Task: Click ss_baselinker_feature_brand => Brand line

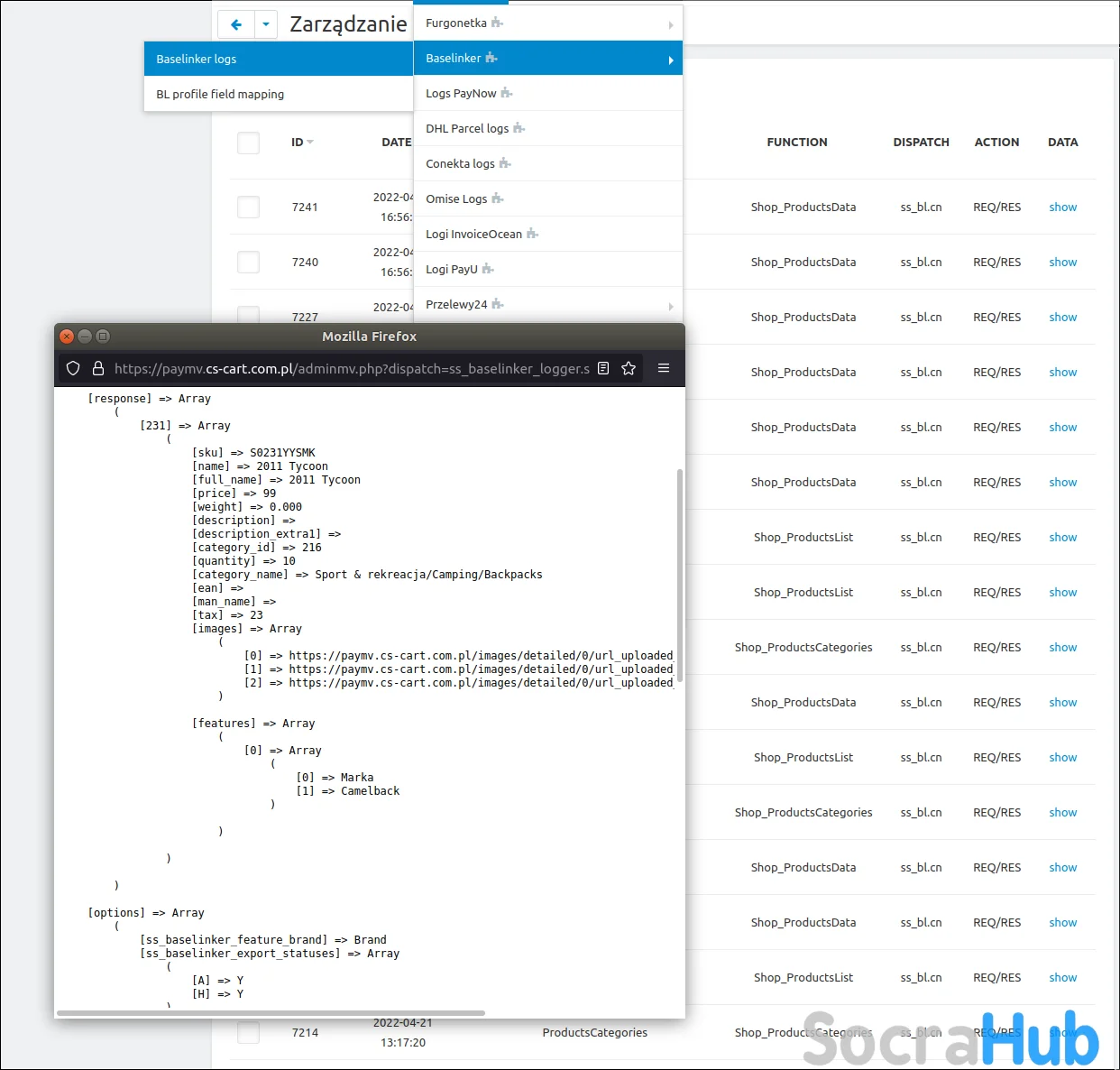Action: point(263,940)
